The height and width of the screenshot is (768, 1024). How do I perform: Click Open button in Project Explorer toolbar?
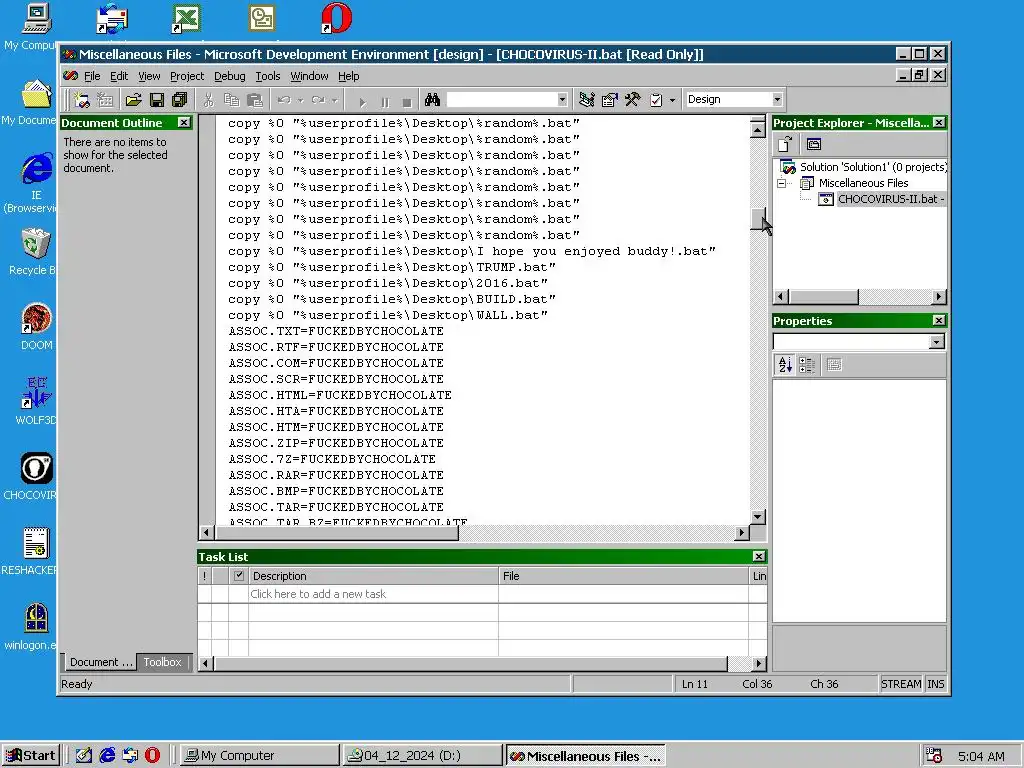pyautogui.click(x=785, y=144)
